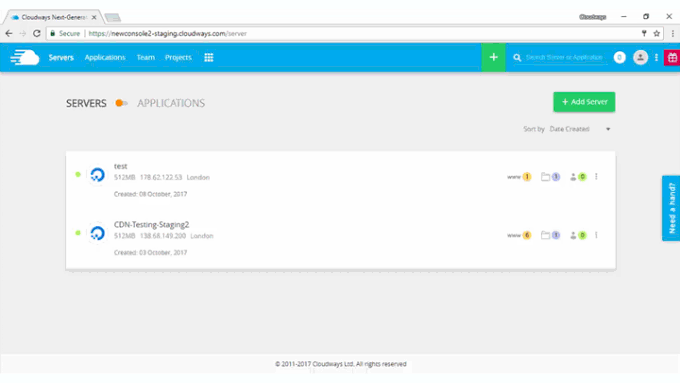Switch to APPLICATIONS view heading
Viewport: 680px width, 383px height.
171,103
